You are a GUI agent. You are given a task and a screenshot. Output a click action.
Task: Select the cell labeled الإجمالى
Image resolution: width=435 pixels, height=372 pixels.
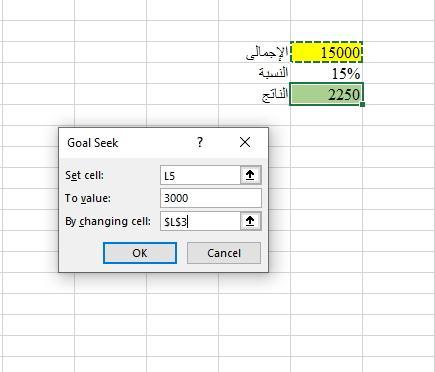(254, 52)
